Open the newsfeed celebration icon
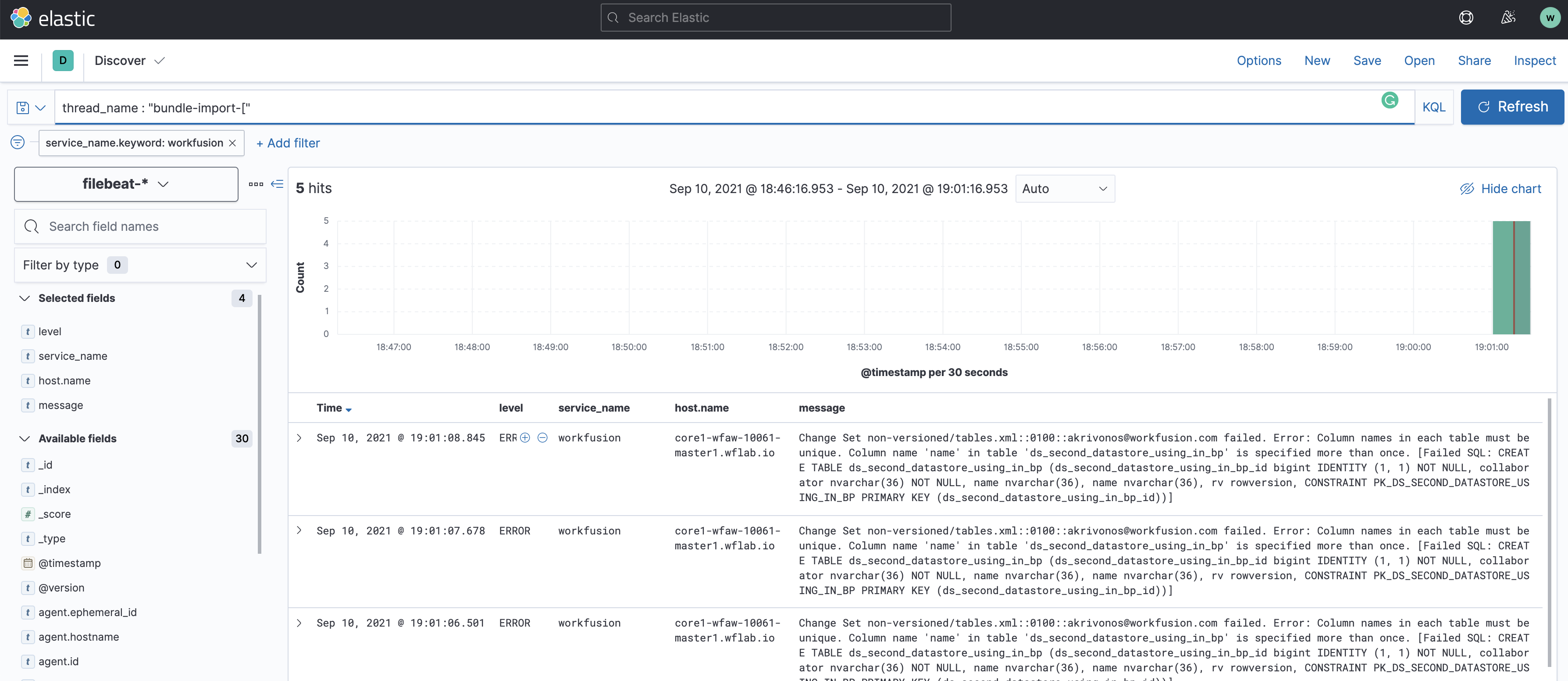The height and width of the screenshot is (681, 1568). [x=1508, y=18]
